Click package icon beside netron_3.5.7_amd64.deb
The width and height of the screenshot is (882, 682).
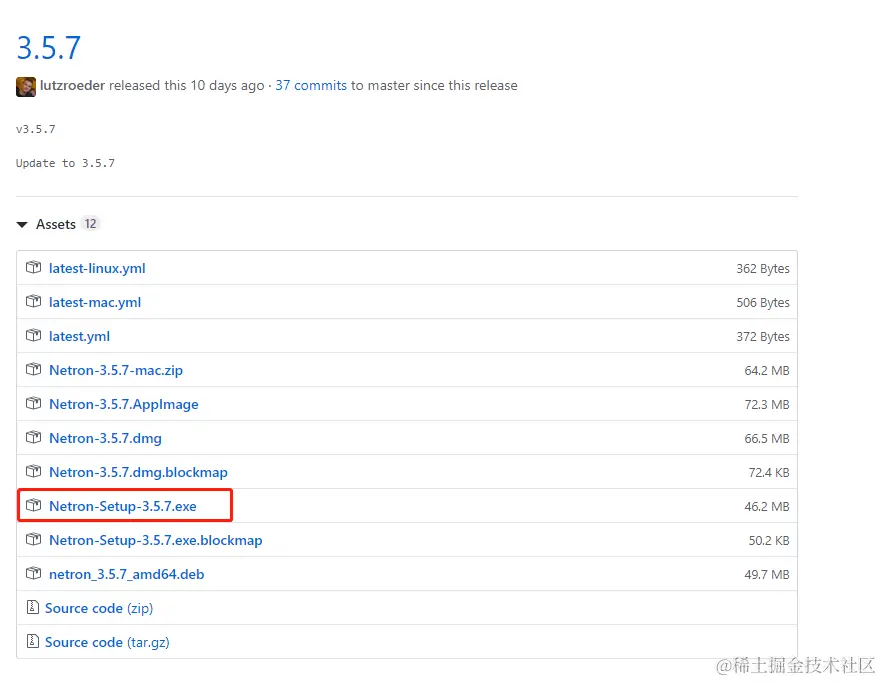(x=33, y=573)
